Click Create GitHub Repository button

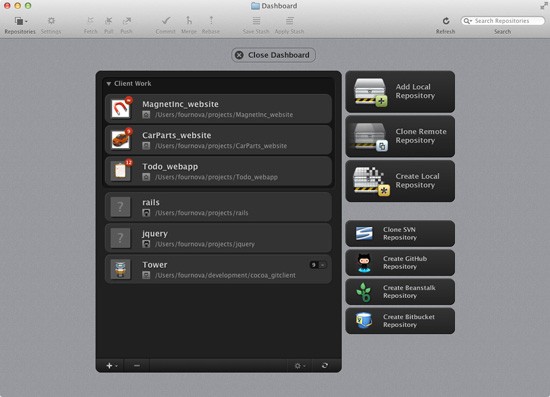(x=400, y=263)
